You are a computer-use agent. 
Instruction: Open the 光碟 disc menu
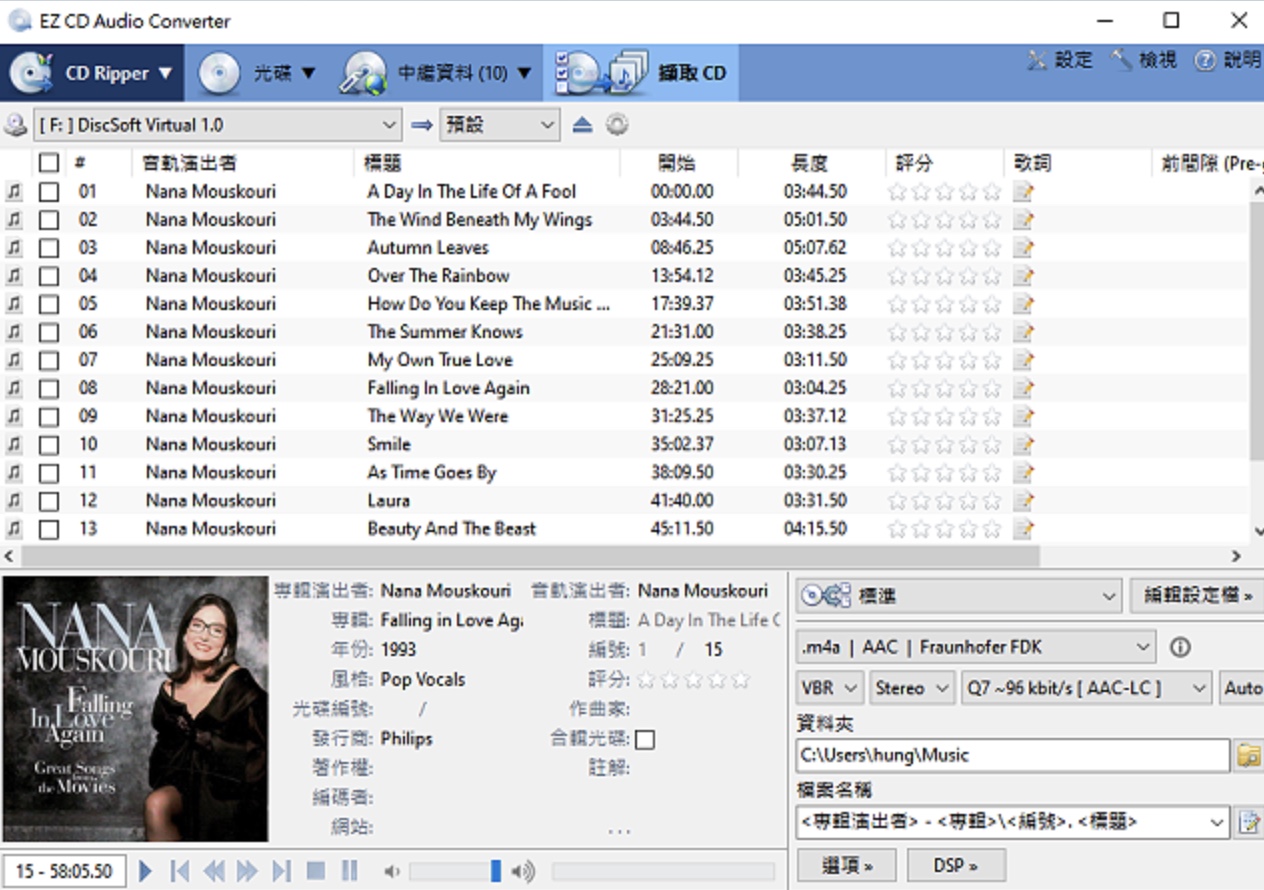[258, 73]
